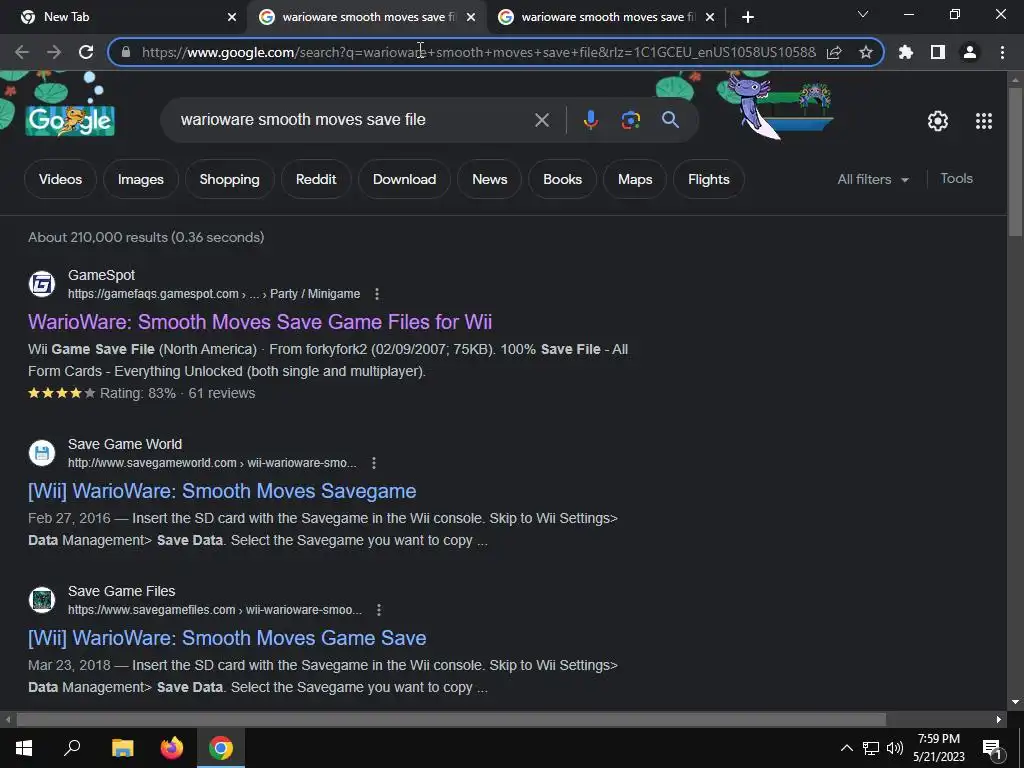Click the GameSpot site favicon
The height and width of the screenshot is (768, 1024).
42,284
